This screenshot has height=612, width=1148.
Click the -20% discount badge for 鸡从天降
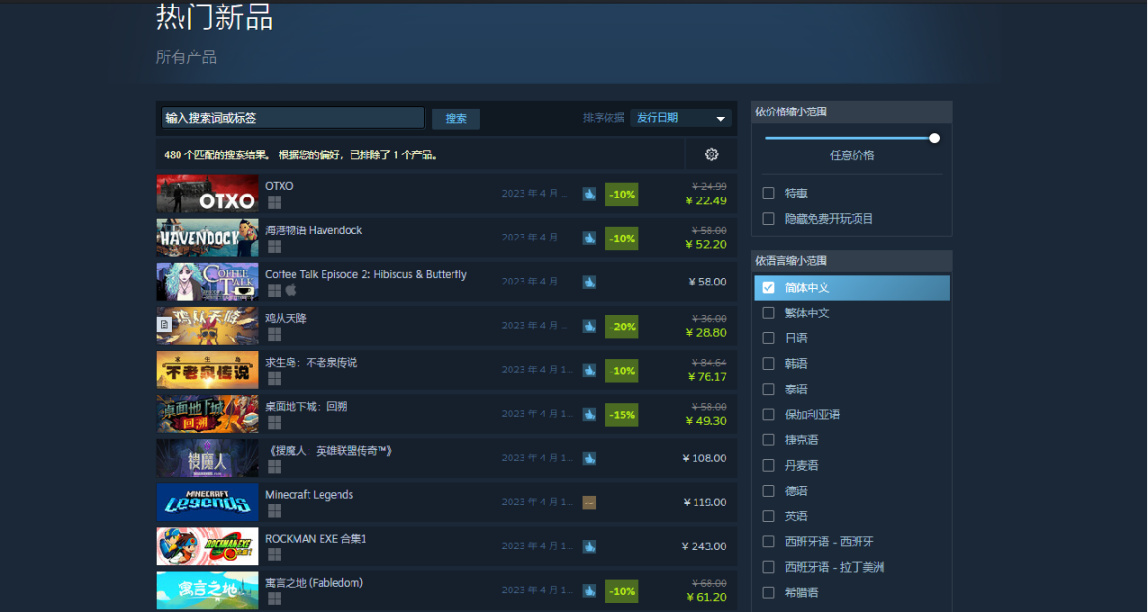(621, 326)
